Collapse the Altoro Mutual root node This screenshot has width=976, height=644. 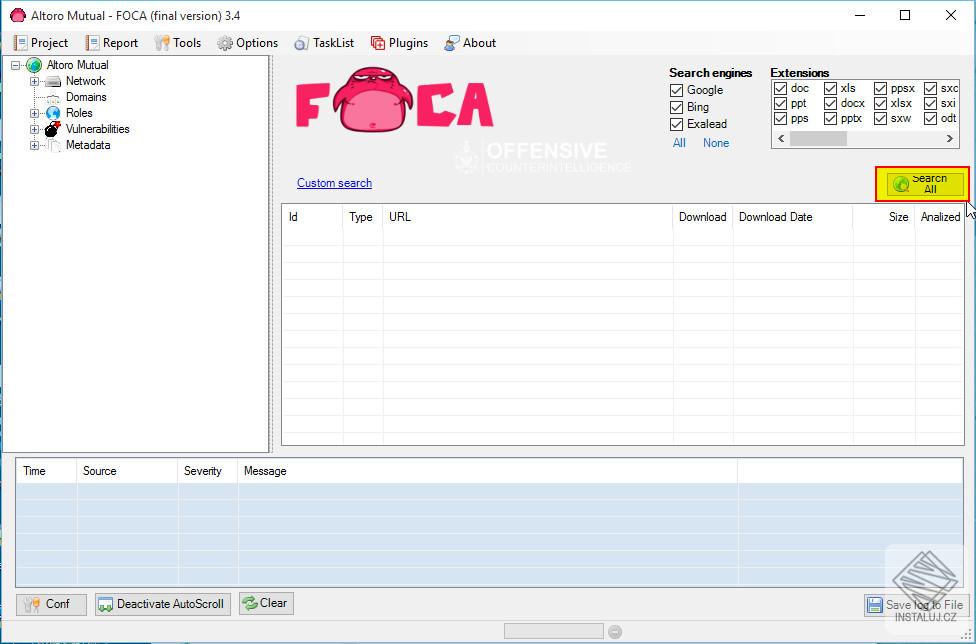click(16, 65)
